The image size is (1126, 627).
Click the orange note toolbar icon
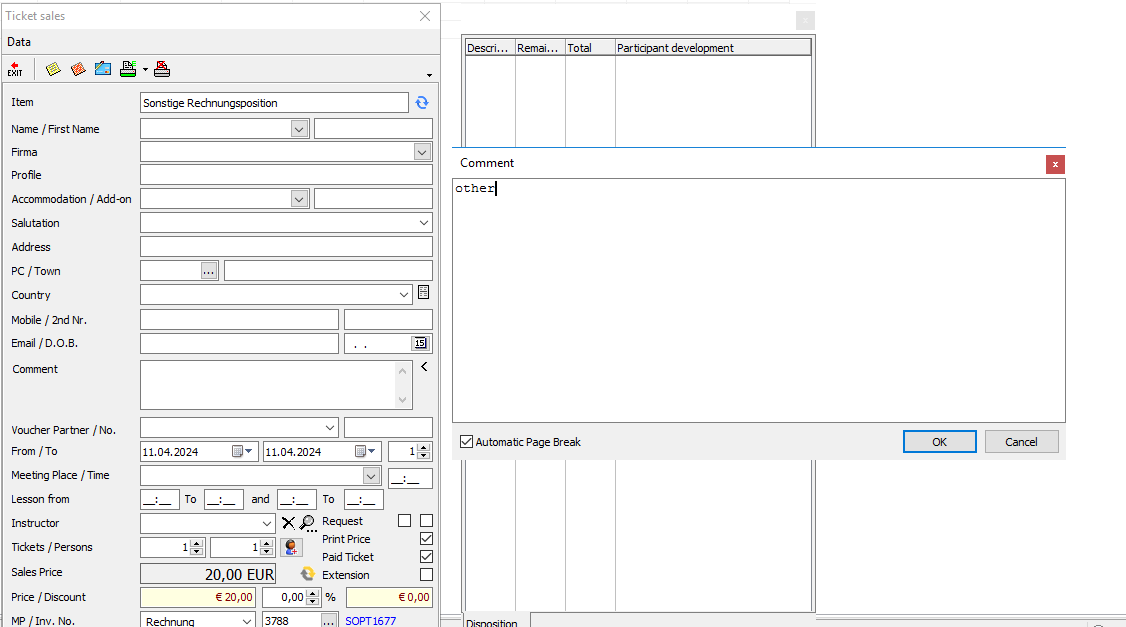click(x=78, y=69)
